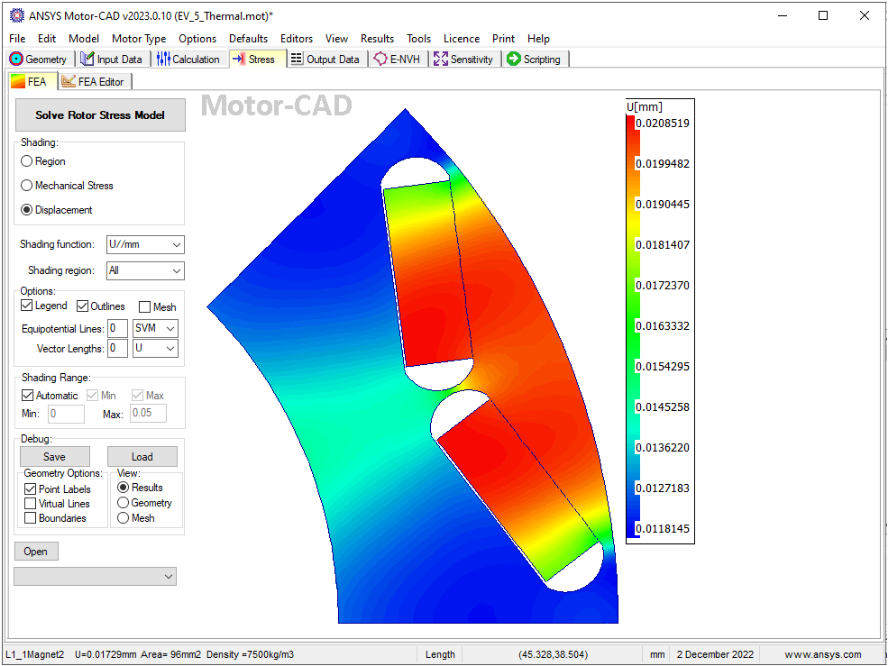888x666 pixels.
Task: Open the File menu
Action: click(x=18, y=39)
